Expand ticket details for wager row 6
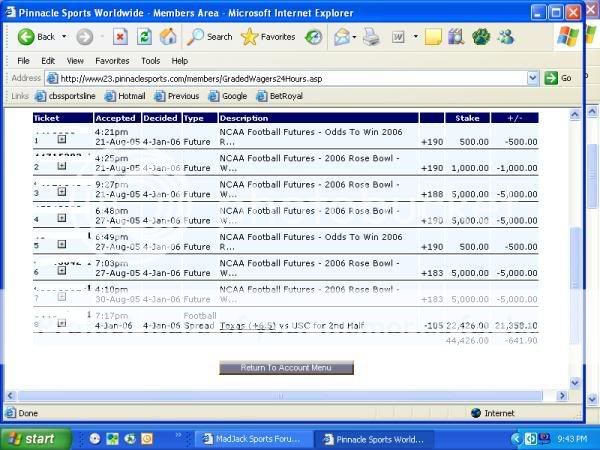The height and width of the screenshot is (450, 600). point(62,272)
